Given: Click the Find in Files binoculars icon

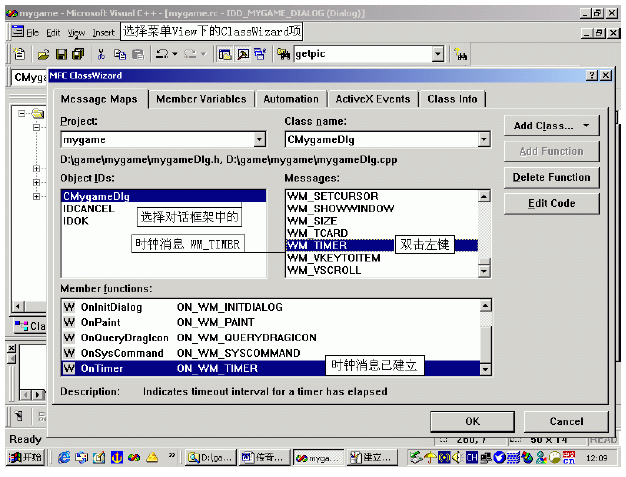Looking at the screenshot, I should 283,54.
